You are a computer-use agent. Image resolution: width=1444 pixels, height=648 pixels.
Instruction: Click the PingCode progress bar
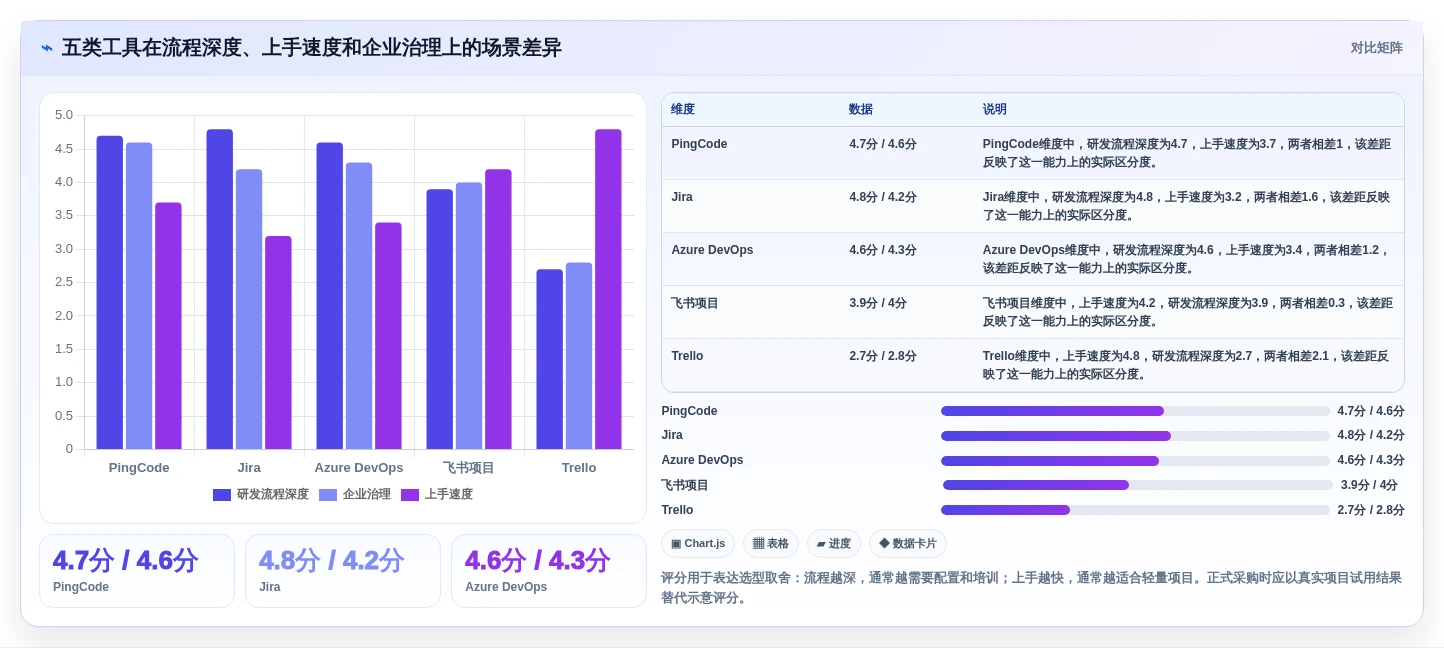pyautogui.click(x=1135, y=411)
